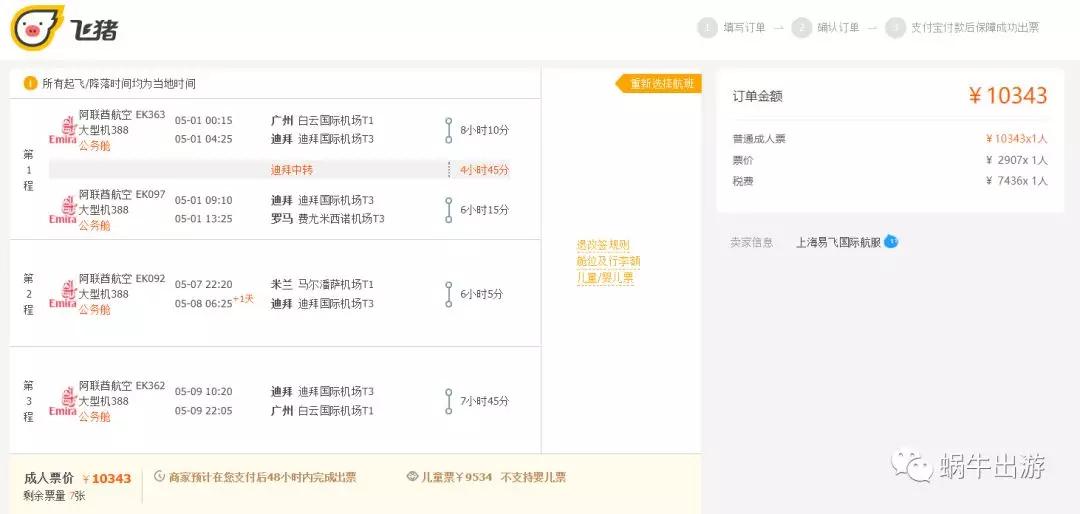Click ticket price ¥2907x 1人
Image resolution: width=1080 pixels, height=514 pixels.
click(x=1017, y=161)
